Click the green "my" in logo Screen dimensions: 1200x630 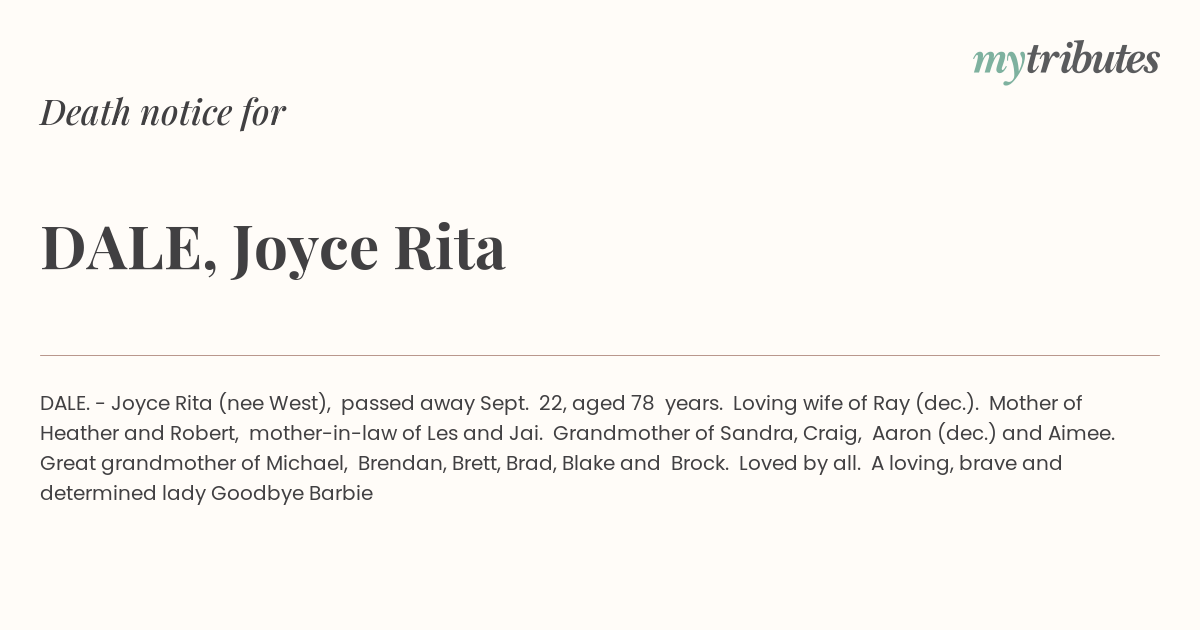click(x=998, y=65)
